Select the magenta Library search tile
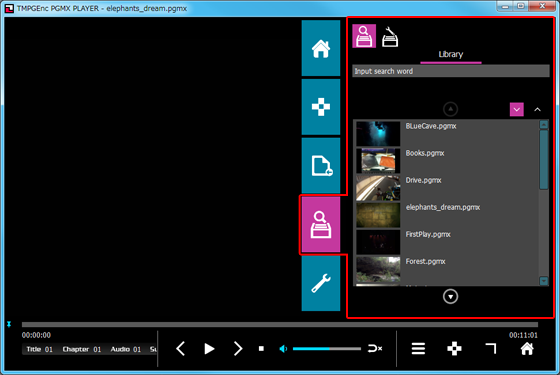Viewport: 560px width, 375px height. (321, 225)
